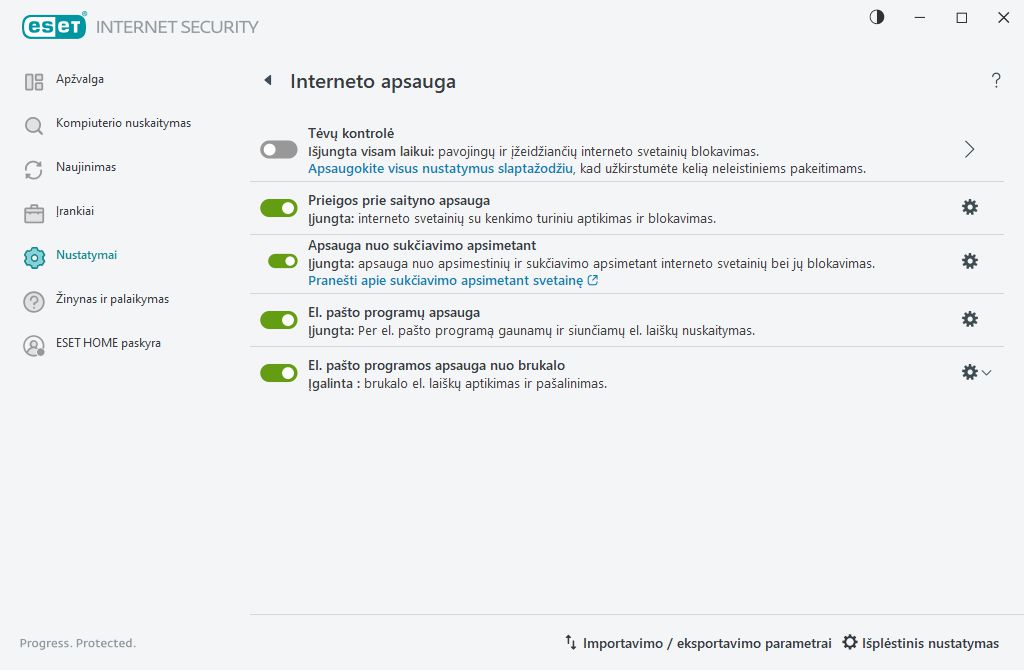Open gear for El. pašto programų apsauga
The width and height of the screenshot is (1024, 670).
[969, 318]
